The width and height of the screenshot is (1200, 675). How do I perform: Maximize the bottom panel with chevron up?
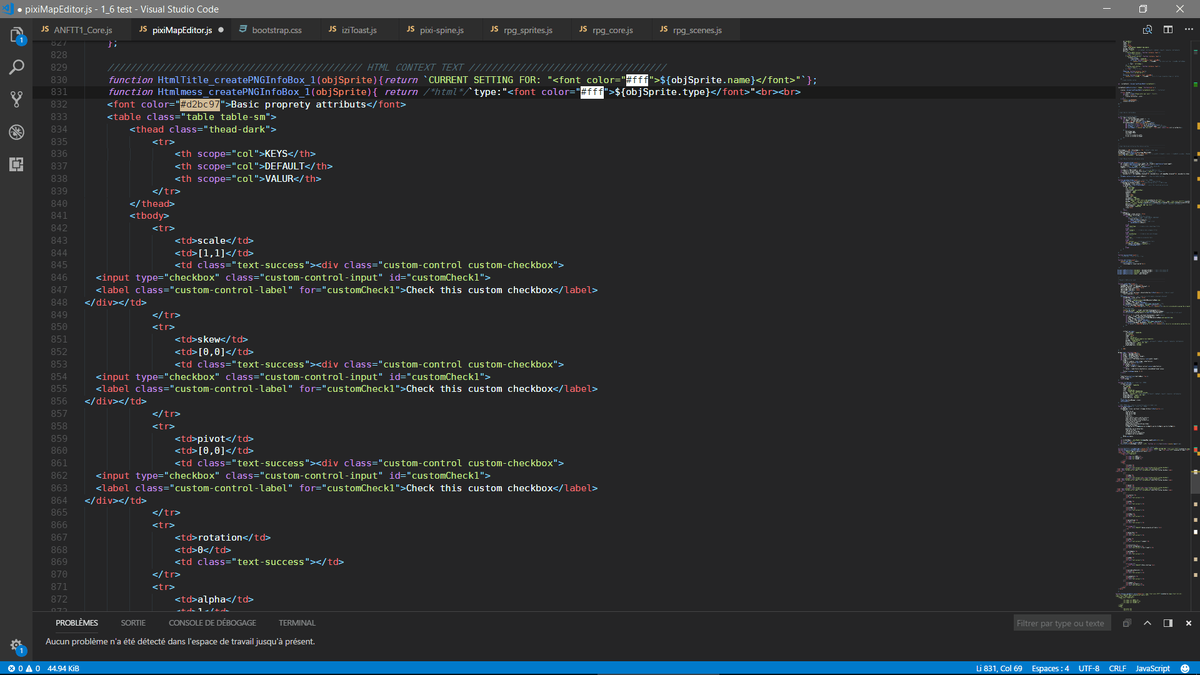(1147, 623)
